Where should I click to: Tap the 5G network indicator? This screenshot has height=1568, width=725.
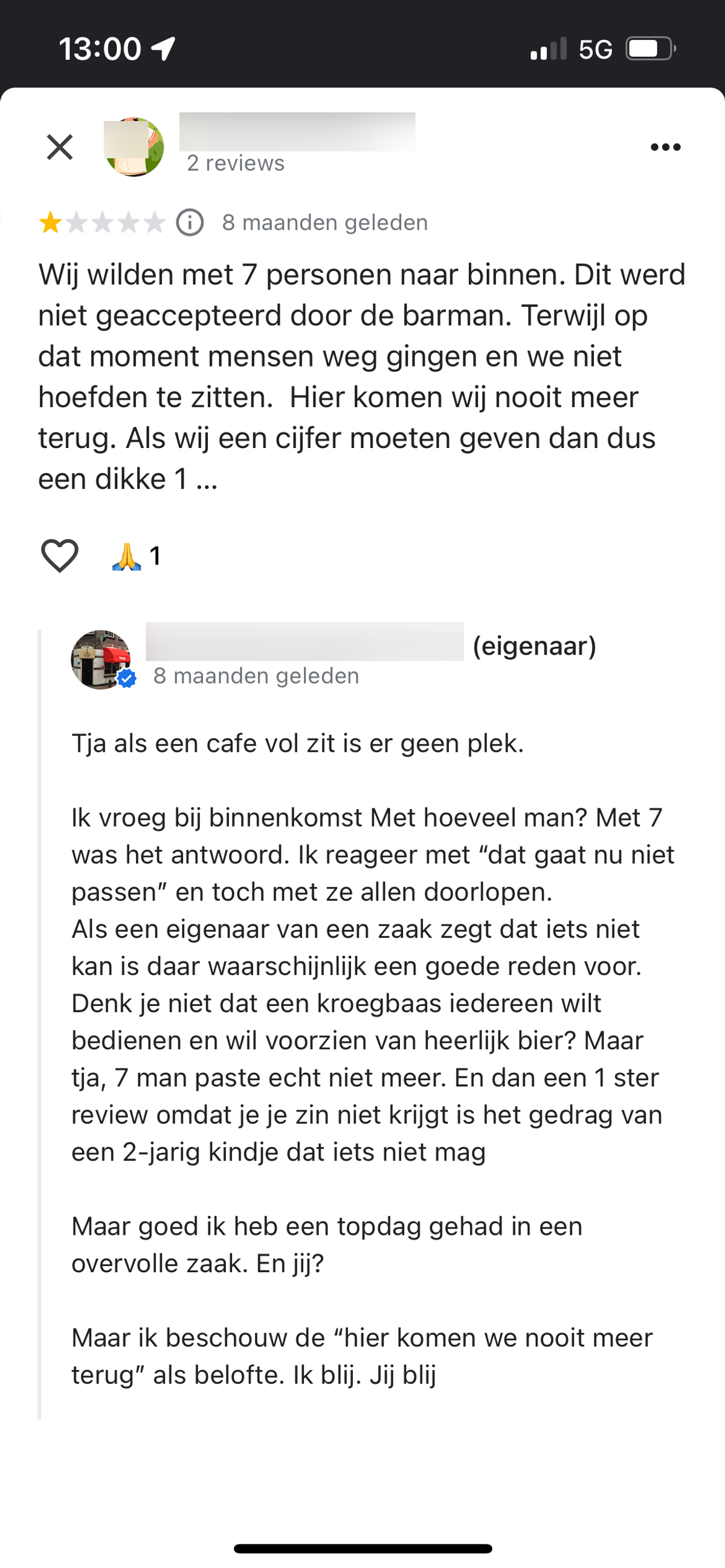(x=595, y=50)
